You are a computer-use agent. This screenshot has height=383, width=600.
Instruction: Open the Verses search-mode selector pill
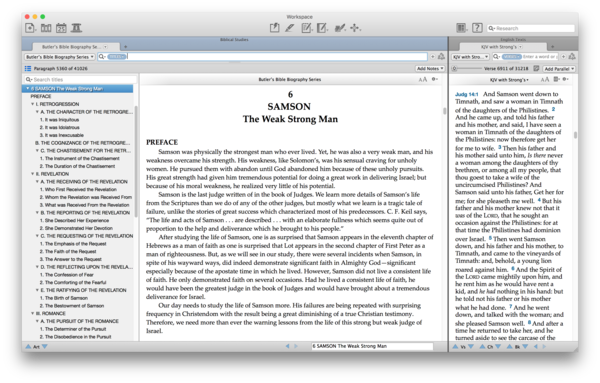coord(512,57)
